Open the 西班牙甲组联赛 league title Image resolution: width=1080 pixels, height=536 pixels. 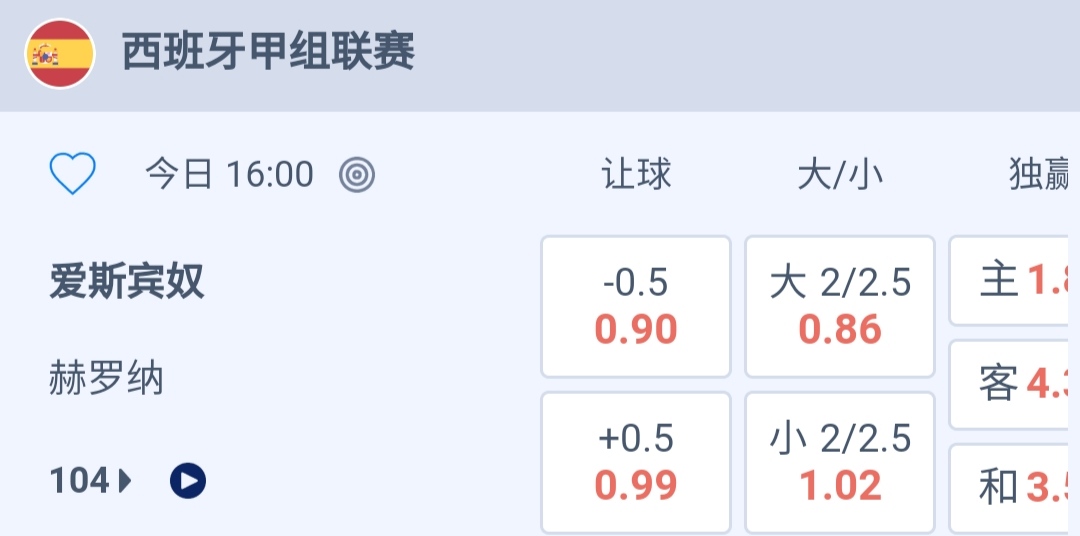[268, 52]
